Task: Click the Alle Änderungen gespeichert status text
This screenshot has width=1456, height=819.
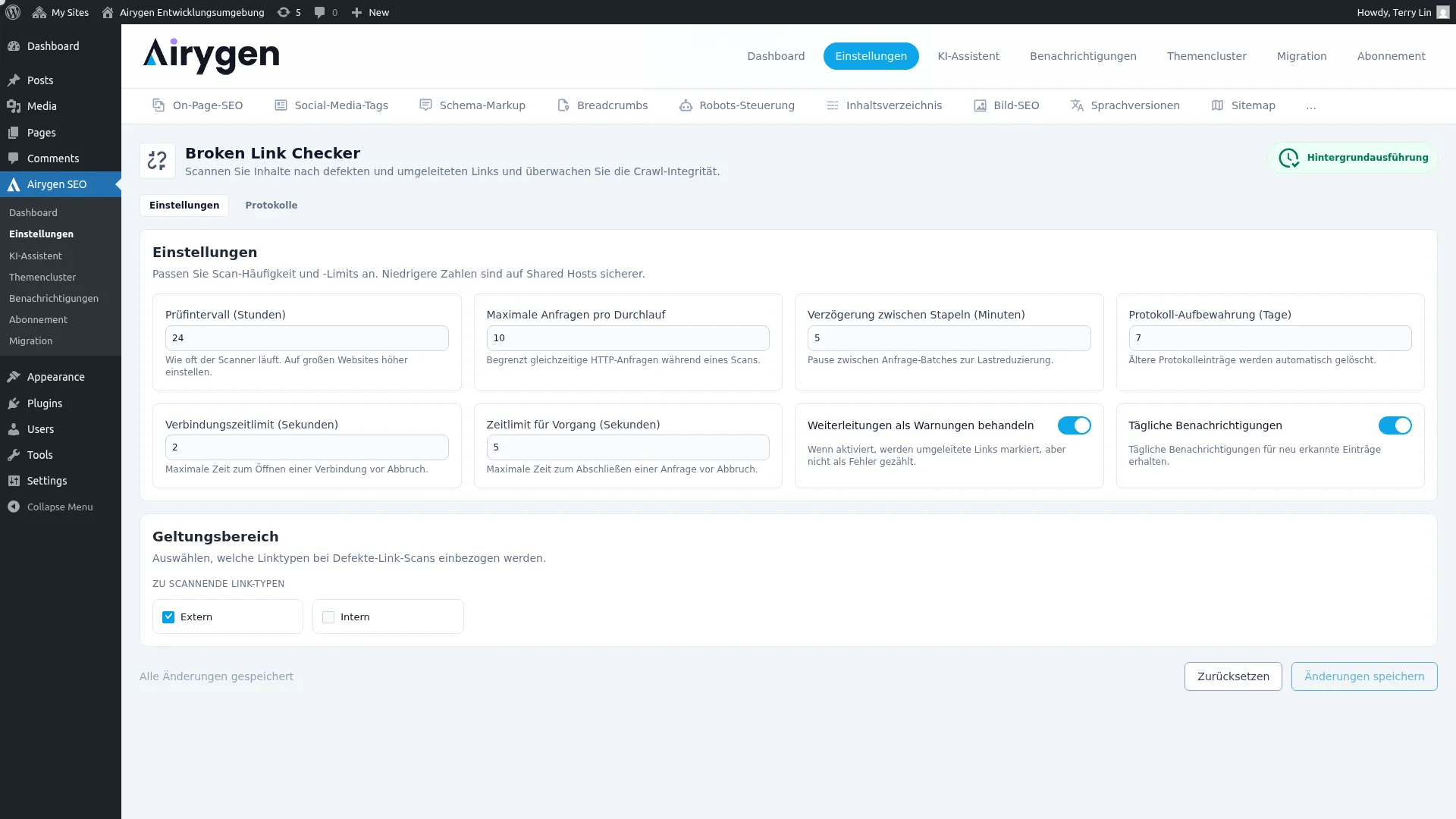Action: [216, 676]
